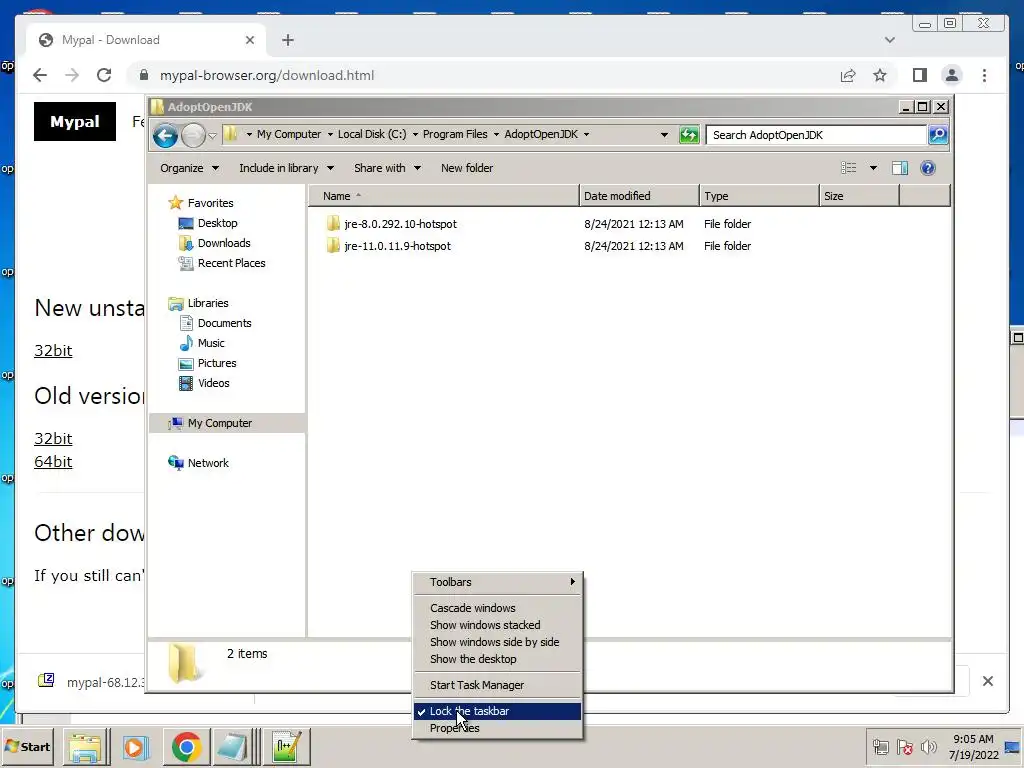Click Windows Explorer taskbar icon
1024x768 pixels.
click(86, 747)
